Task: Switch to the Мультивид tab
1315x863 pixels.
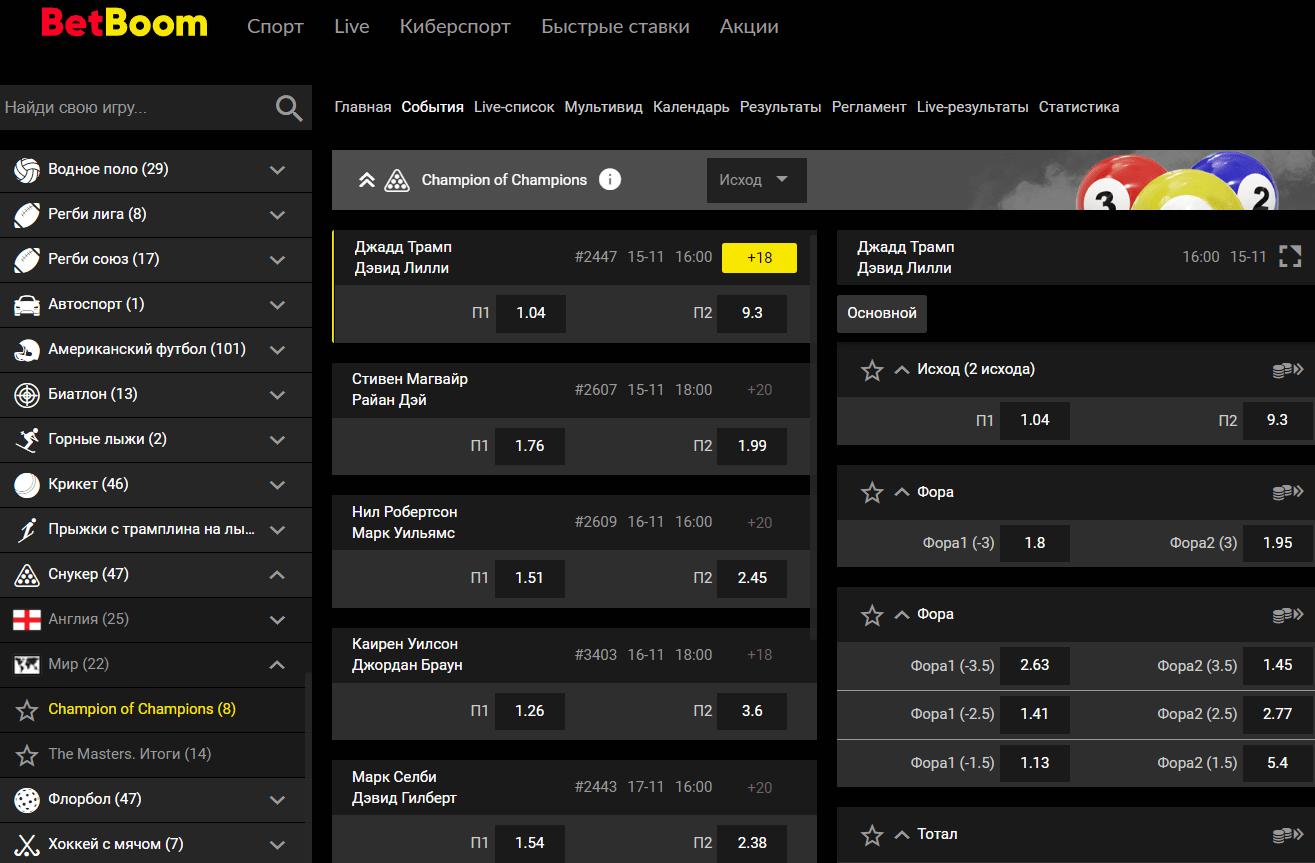Action: (604, 107)
